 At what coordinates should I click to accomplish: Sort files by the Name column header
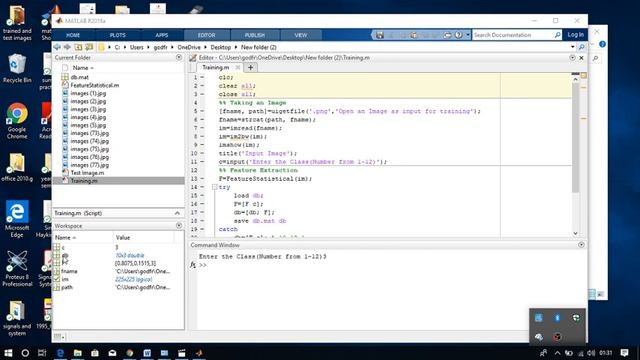click(x=83, y=68)
